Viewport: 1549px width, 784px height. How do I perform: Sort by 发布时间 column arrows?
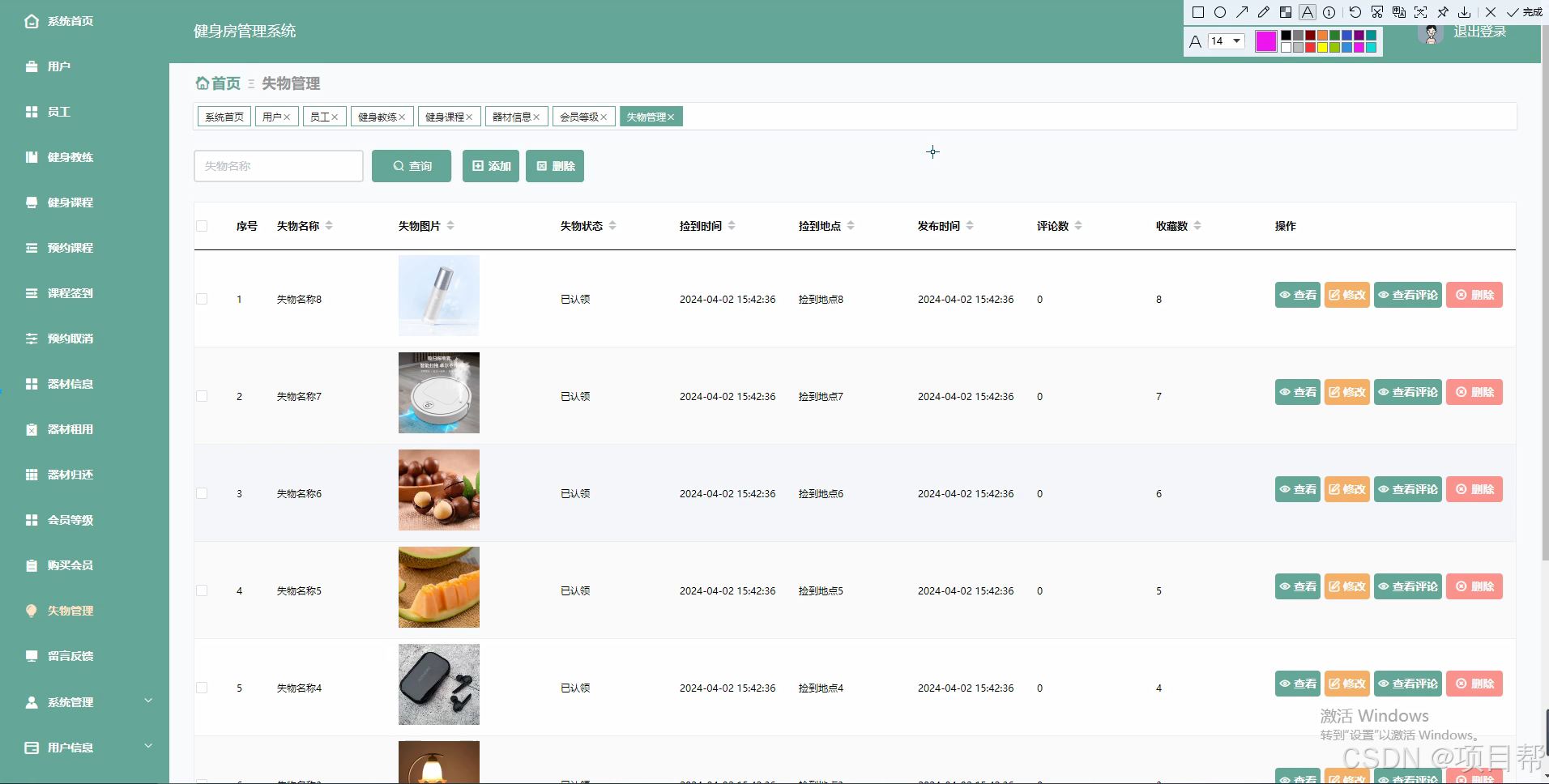coord(970,226)
